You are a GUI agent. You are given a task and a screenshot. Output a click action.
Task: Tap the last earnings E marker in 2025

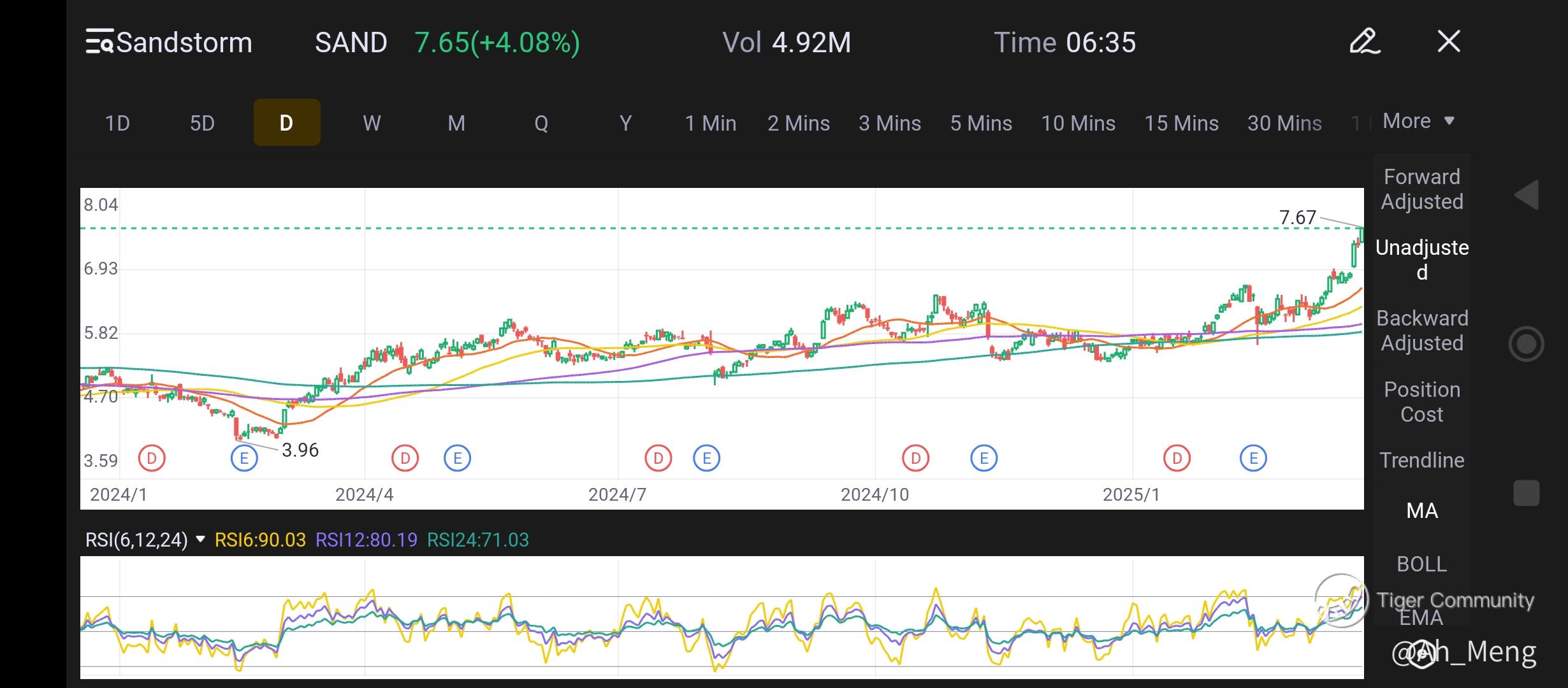(1253, 458)
